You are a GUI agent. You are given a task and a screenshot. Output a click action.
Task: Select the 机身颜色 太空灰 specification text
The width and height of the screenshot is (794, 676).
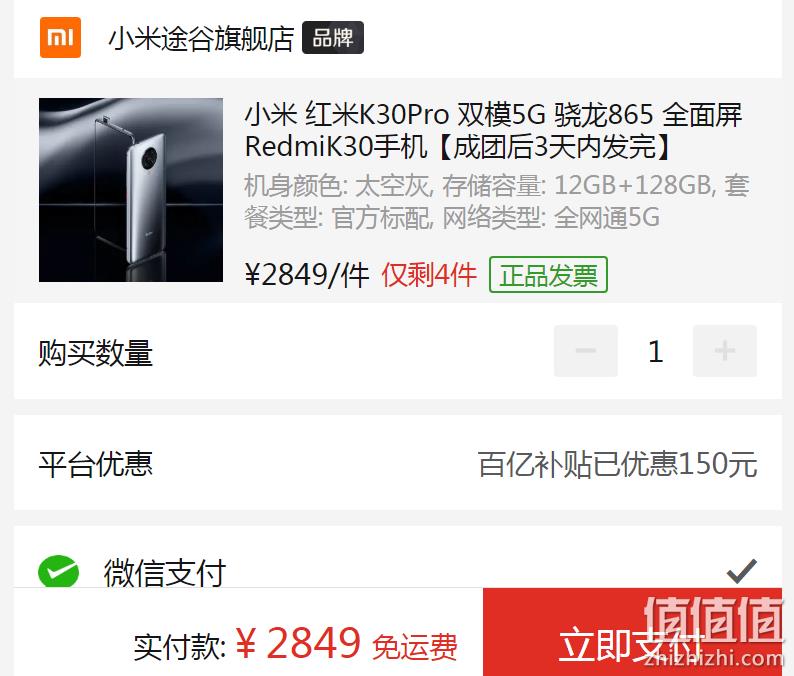(337, 186)
